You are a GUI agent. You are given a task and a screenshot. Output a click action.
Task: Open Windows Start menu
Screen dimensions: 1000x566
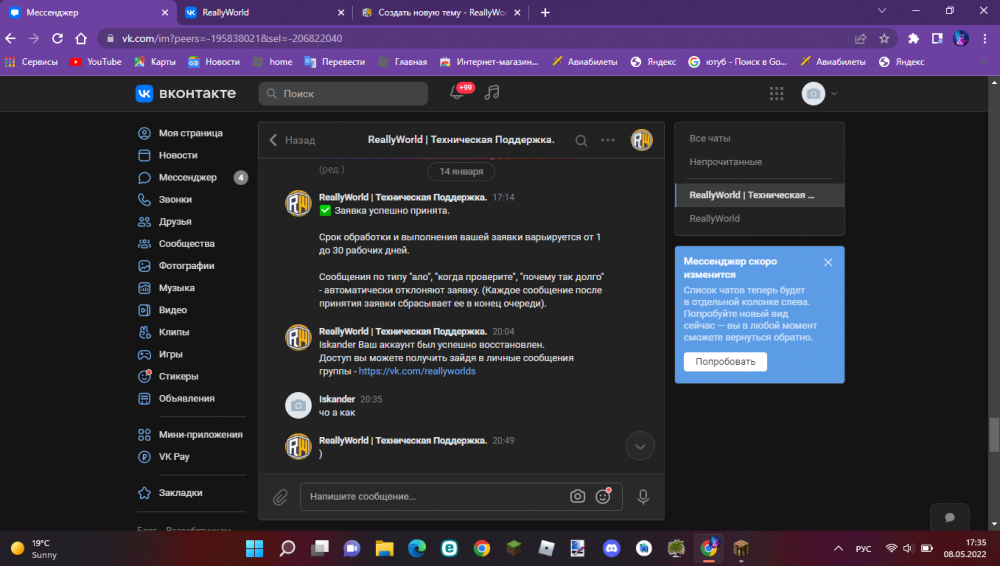point(254,548)
